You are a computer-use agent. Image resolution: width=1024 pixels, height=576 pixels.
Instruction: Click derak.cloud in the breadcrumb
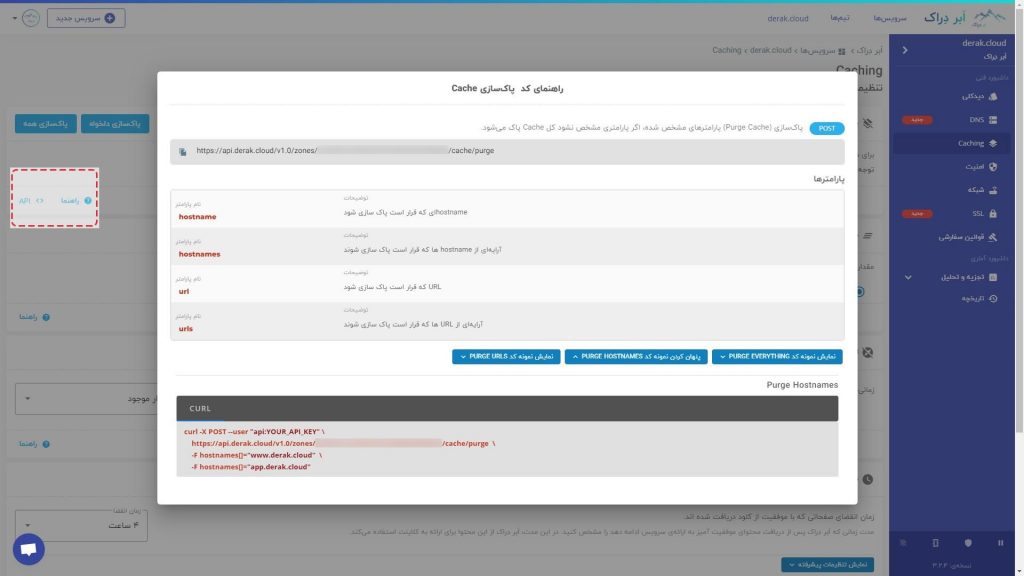coord(771,50)
